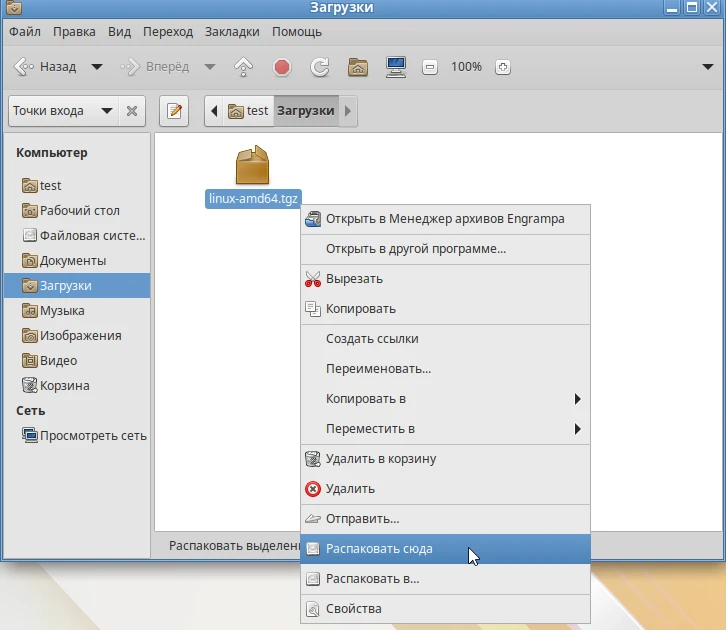Open Изображения in the sidebar
This screenshot has height=630, width=726.
77,336
